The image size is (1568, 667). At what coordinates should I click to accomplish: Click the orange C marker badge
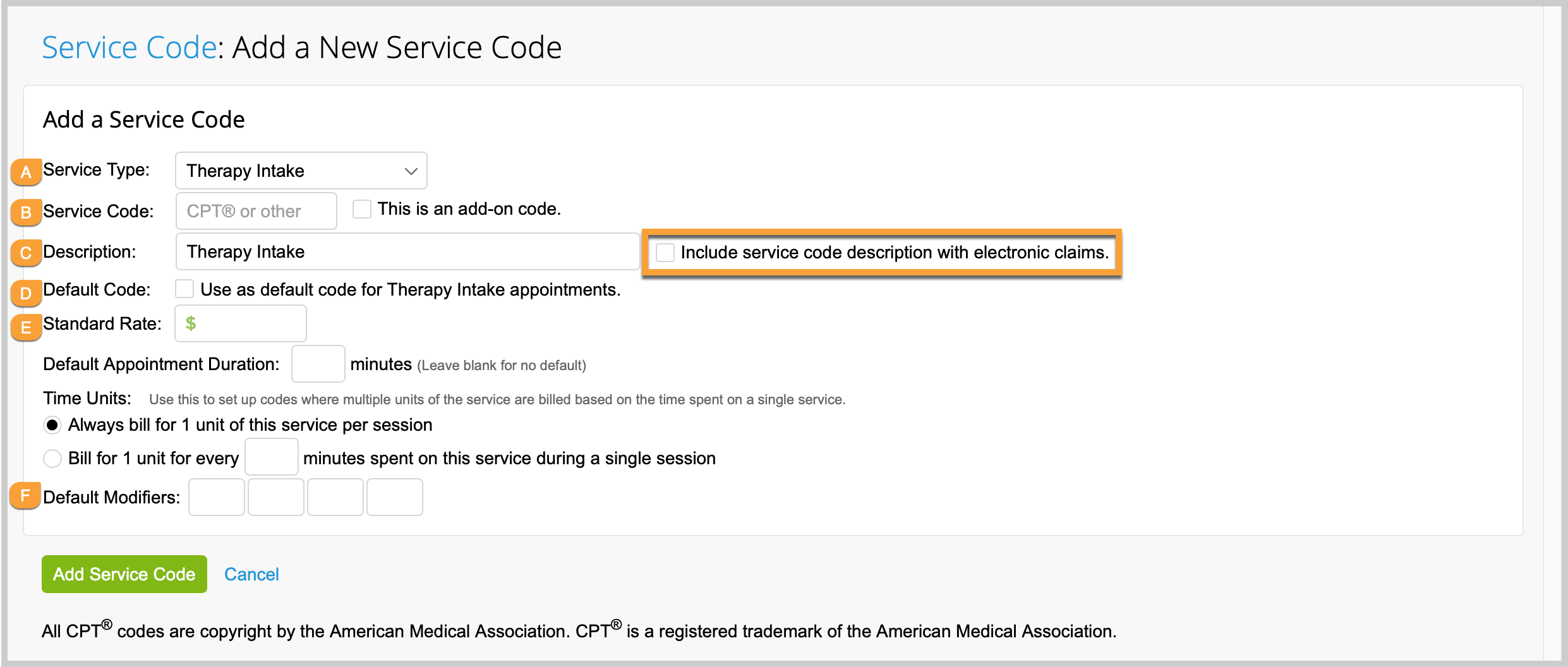tap(26, 253)
